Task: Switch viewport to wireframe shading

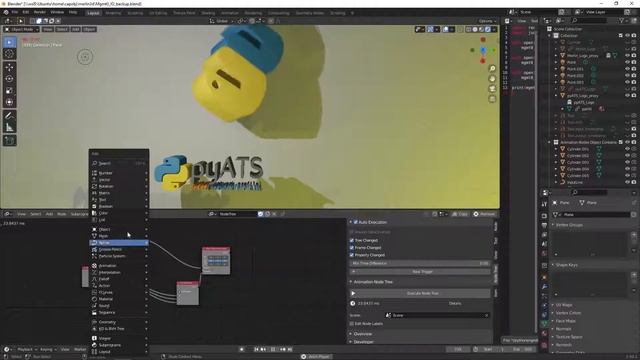Action: tap(468, 29)
